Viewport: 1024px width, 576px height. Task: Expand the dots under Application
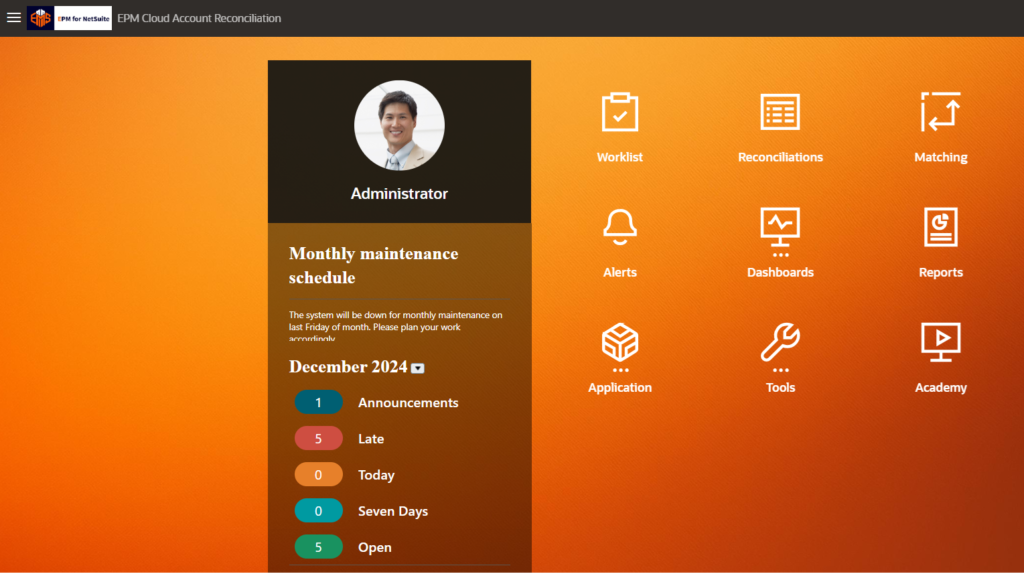pos(620,371)
